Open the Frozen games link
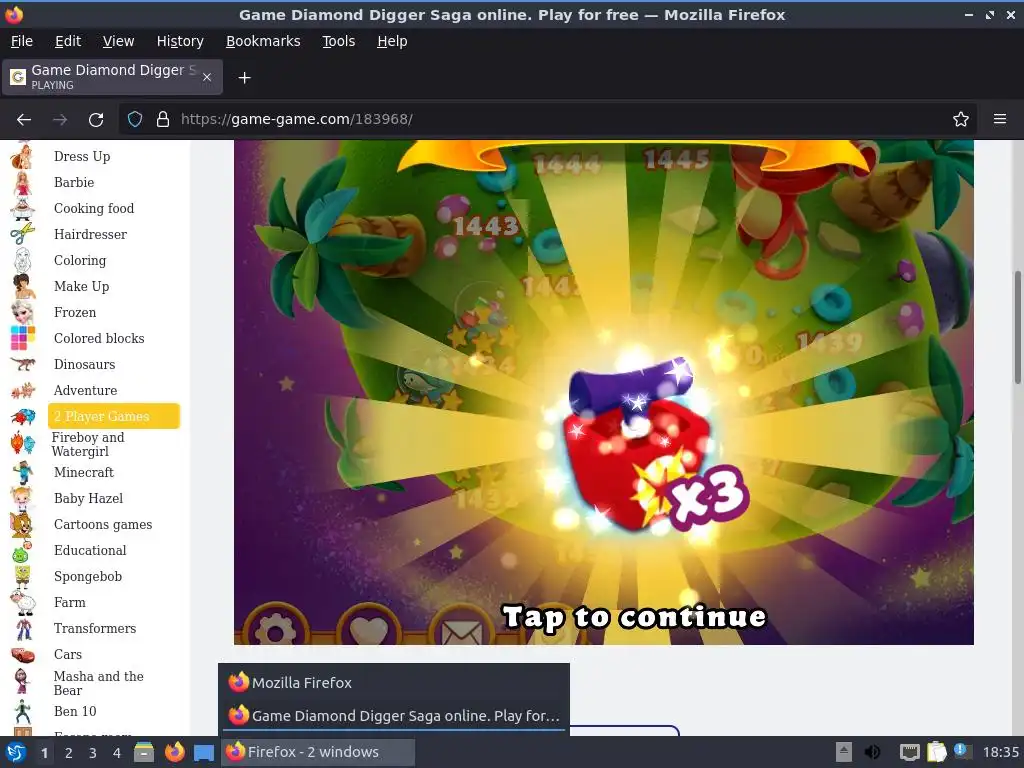The image size is (1024, 768). click(x=75, y=313)
